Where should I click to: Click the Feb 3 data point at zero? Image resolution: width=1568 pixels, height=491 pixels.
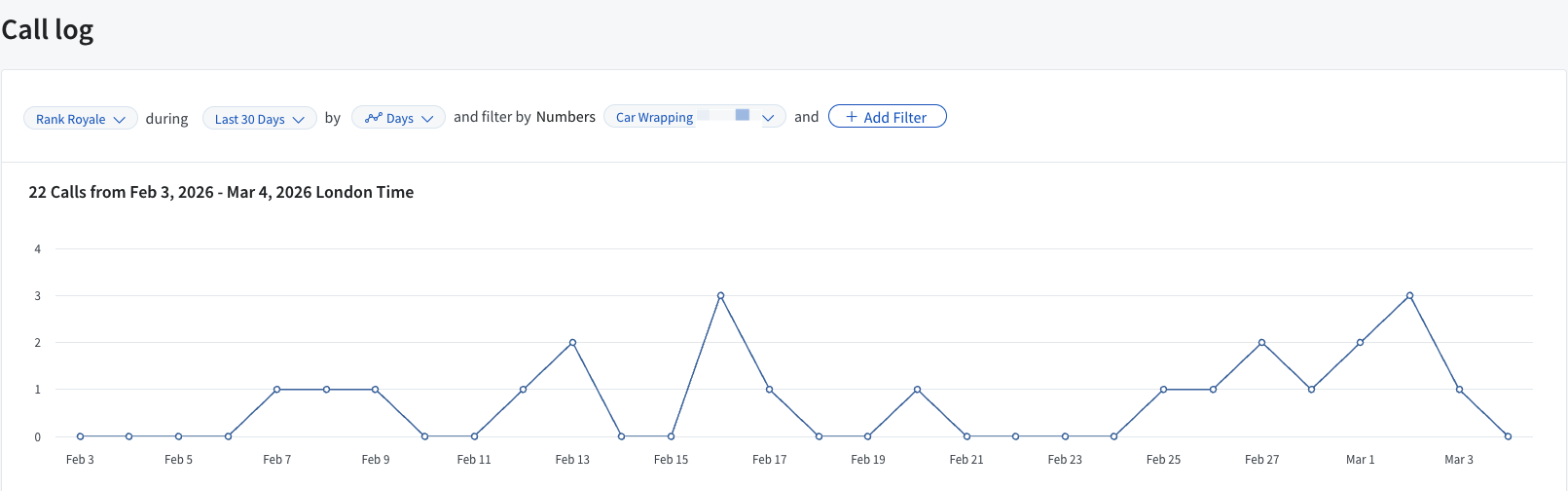tap(80, 436)
